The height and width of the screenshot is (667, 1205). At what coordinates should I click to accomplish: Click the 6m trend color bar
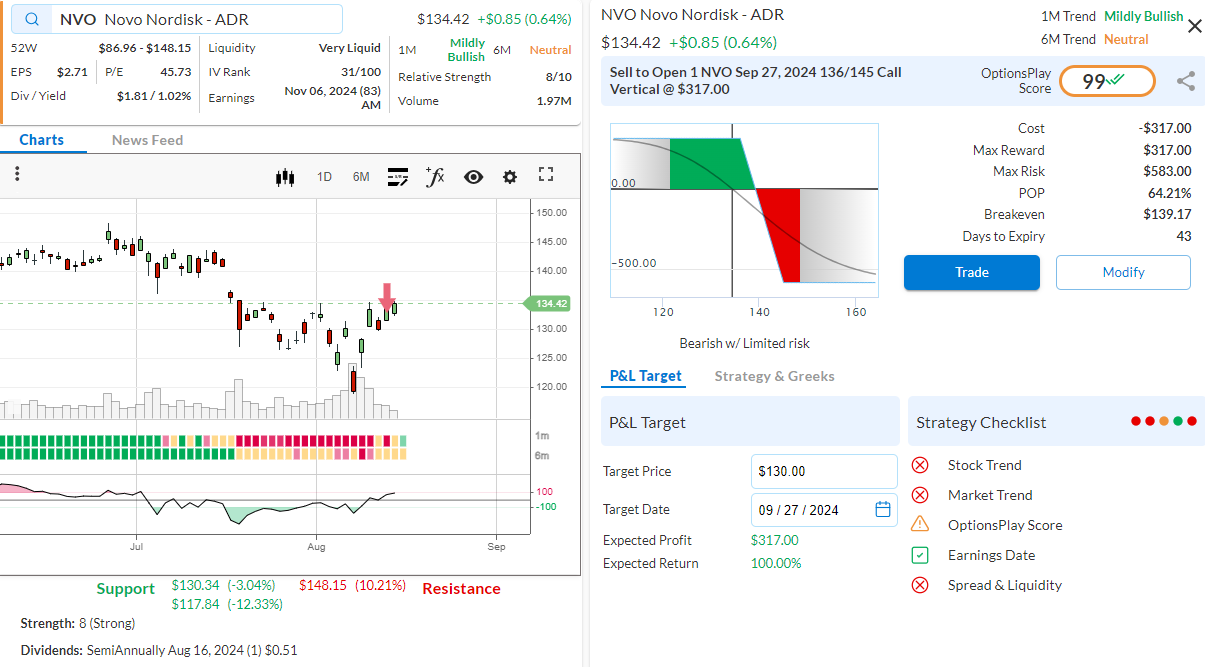(204, 454)
